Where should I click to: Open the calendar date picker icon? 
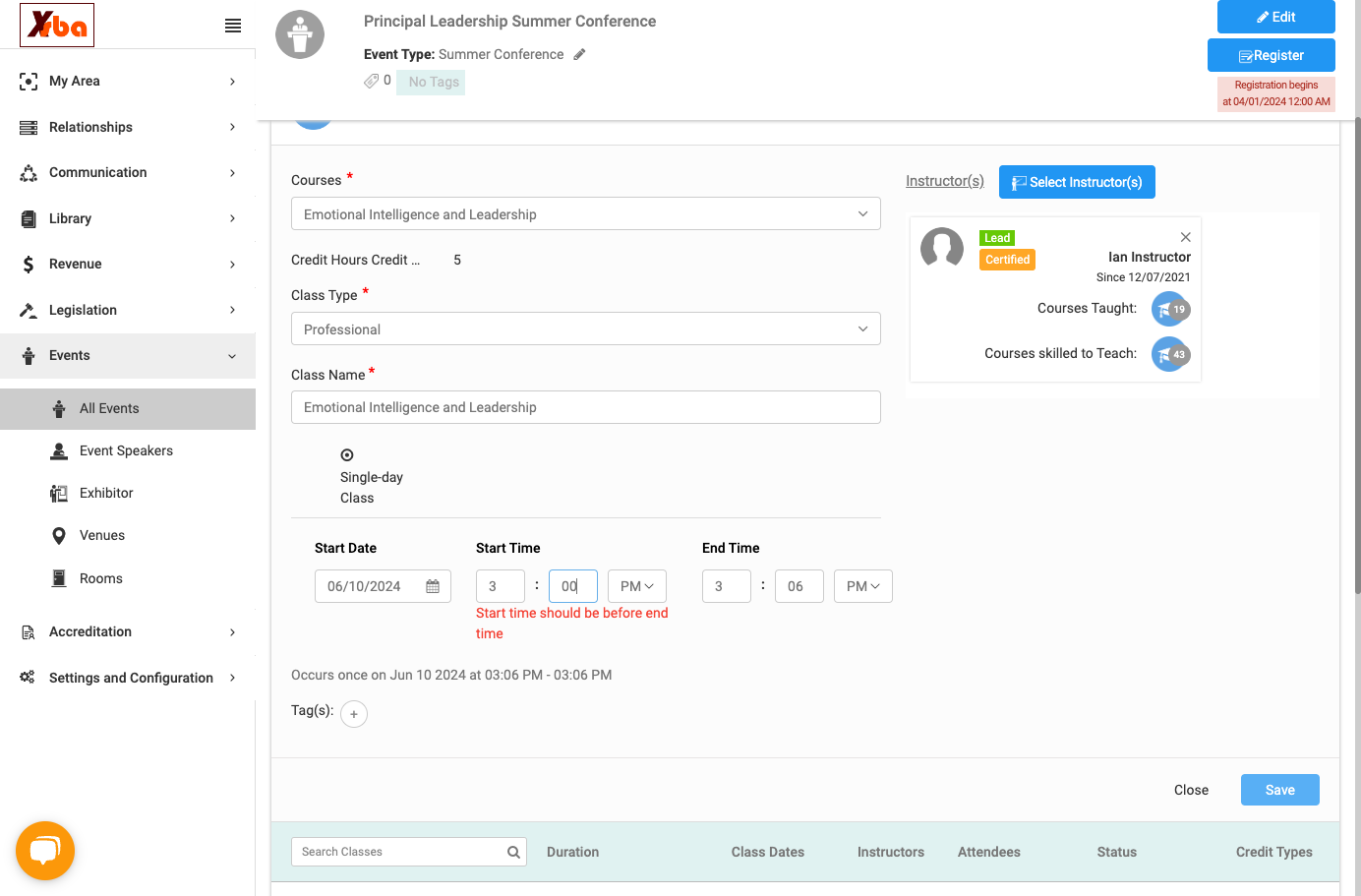pos(433,586)
